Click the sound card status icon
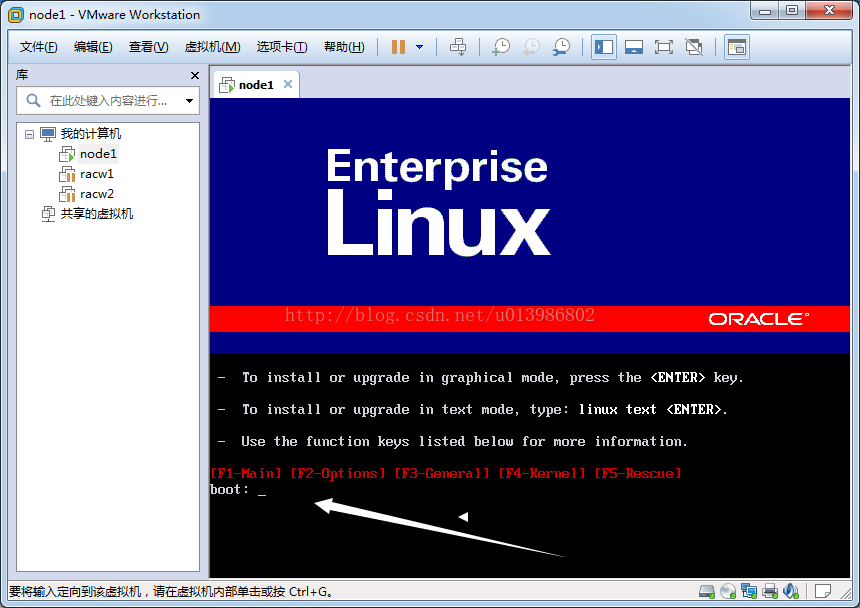This screenshot has height=608, width=860. pyautogui.click(x=791, y=591)
